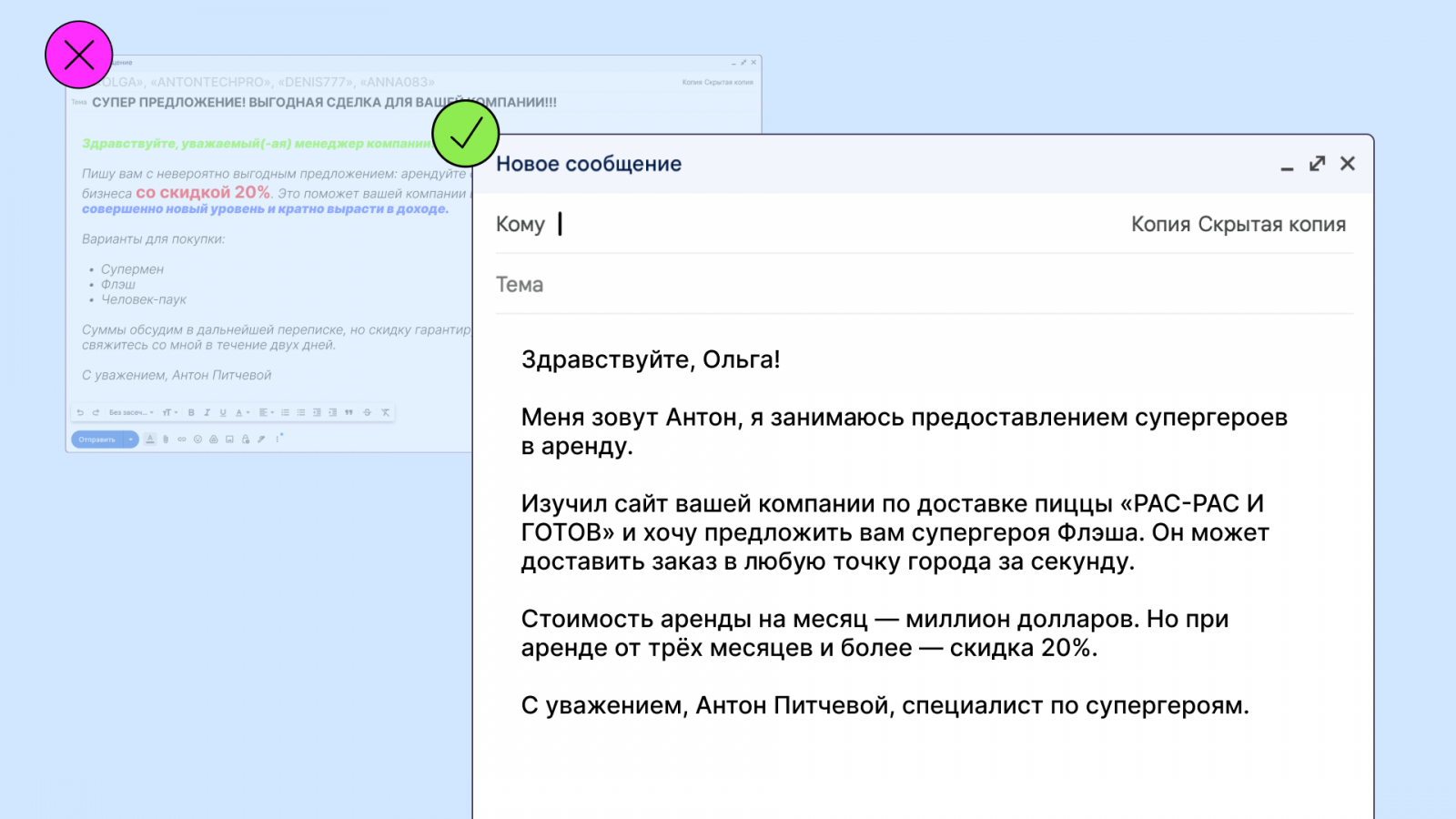
Task: Toggle italic formatting
Action: point(207,412)
